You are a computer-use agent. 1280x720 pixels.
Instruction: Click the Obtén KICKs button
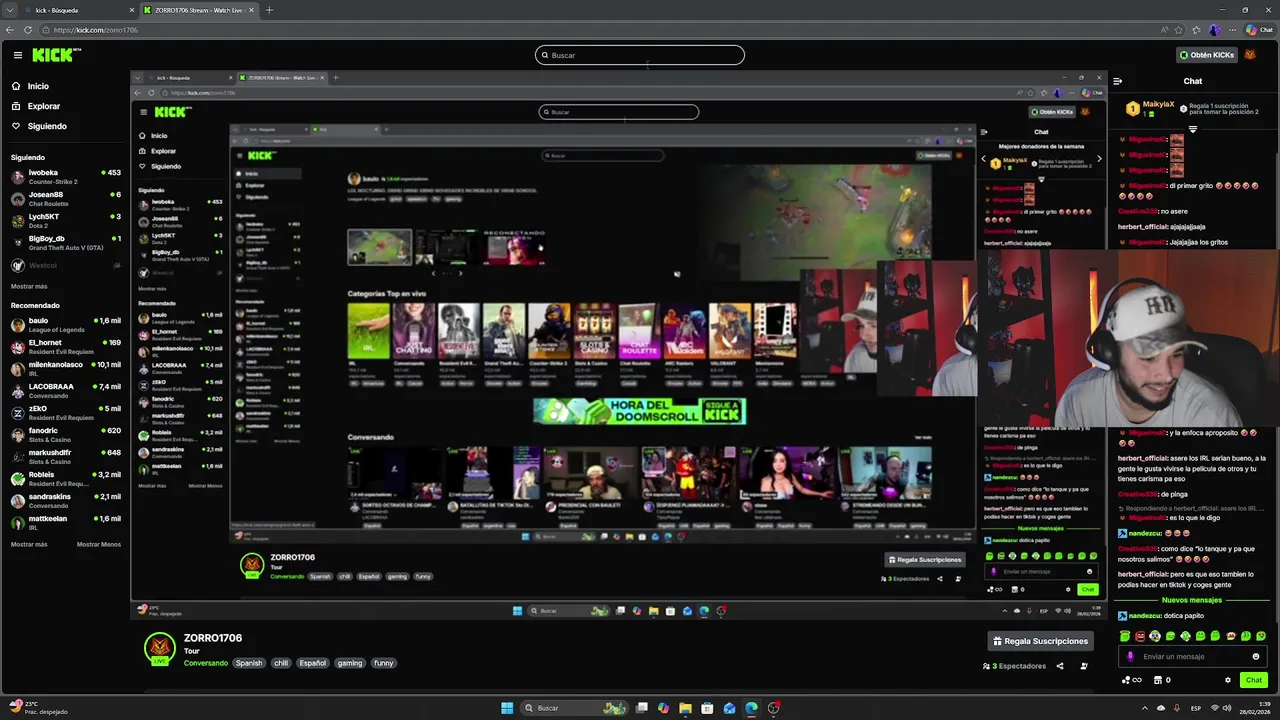(x=1206, y=55)
